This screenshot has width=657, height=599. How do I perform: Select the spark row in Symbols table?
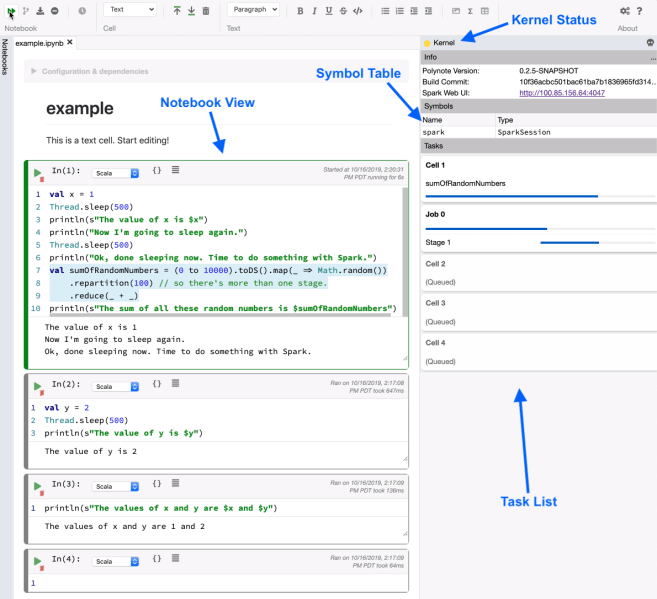click(538, 132)
